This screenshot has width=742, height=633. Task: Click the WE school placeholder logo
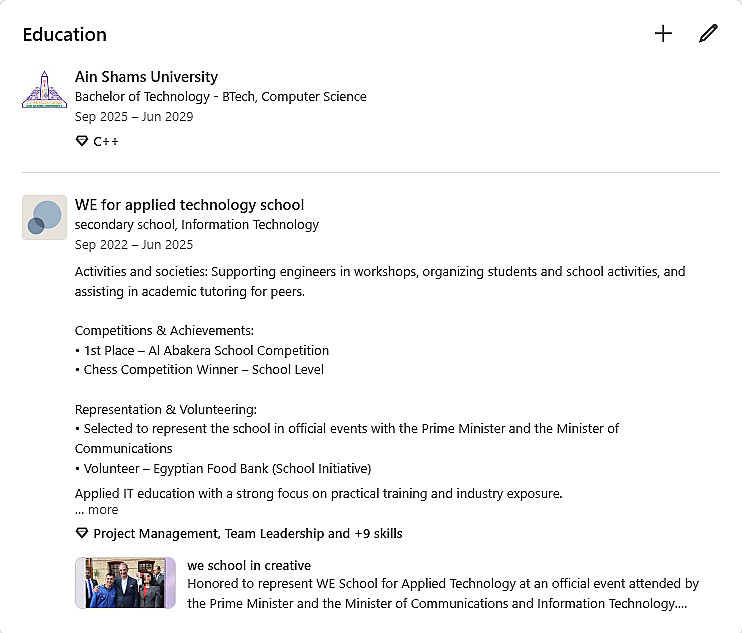(44, 217)
